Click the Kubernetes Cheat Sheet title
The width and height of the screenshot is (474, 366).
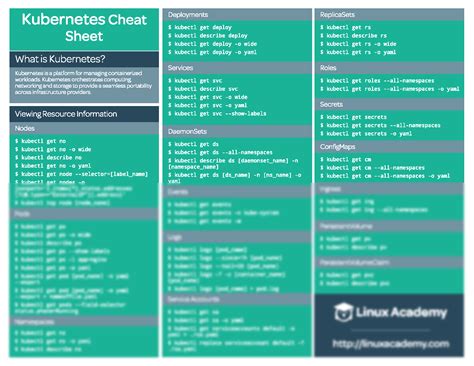84,28
